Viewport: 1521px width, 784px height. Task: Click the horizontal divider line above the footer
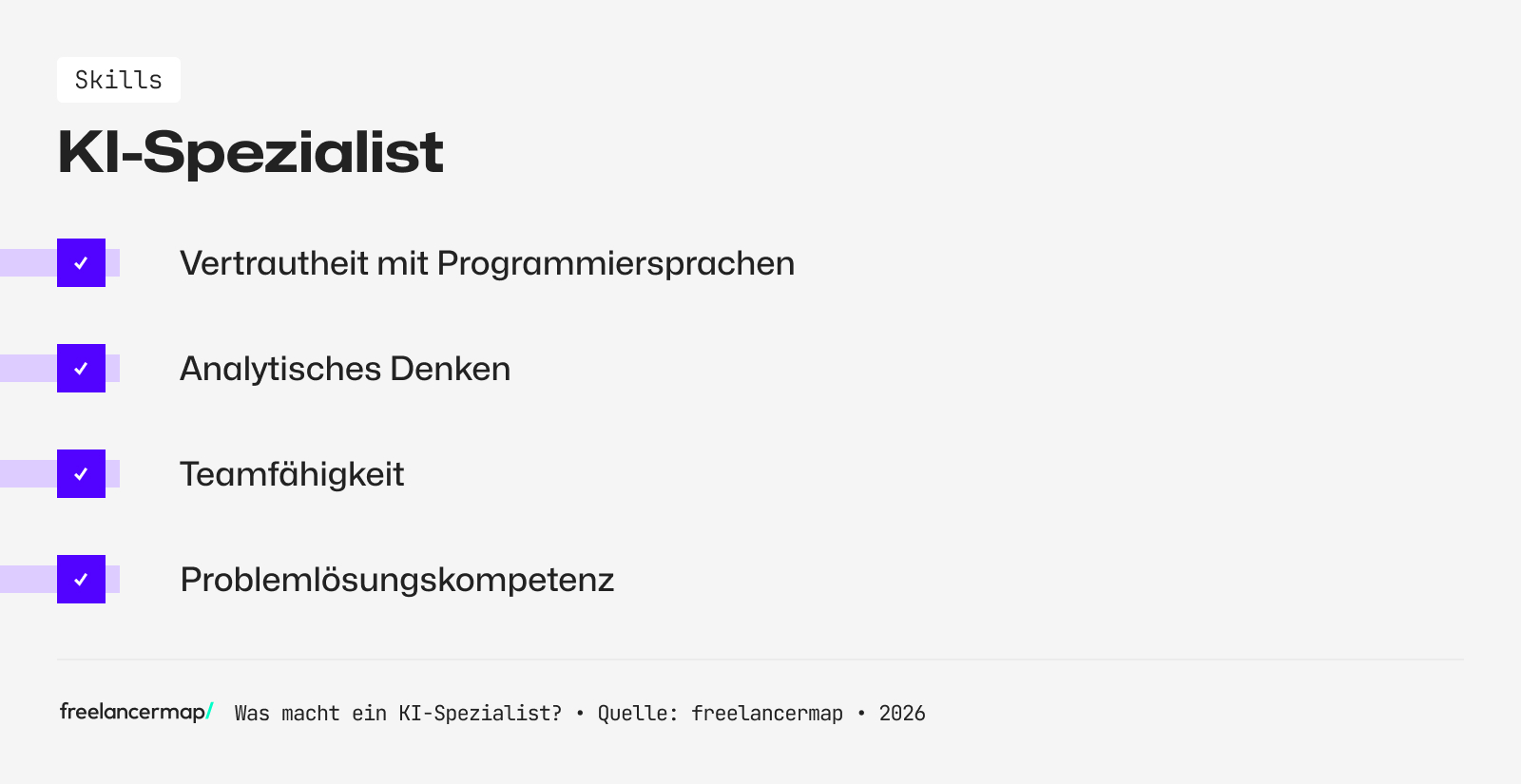pyautogui.click(x=760, y=660)
